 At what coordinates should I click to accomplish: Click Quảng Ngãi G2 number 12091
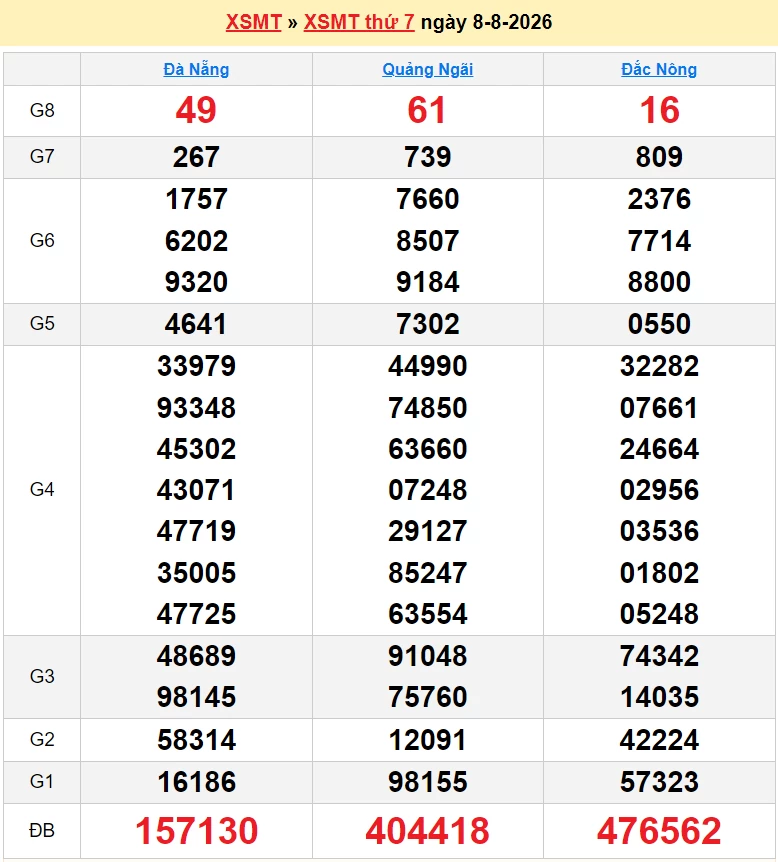pyautogui.click(x=428, y=740)
